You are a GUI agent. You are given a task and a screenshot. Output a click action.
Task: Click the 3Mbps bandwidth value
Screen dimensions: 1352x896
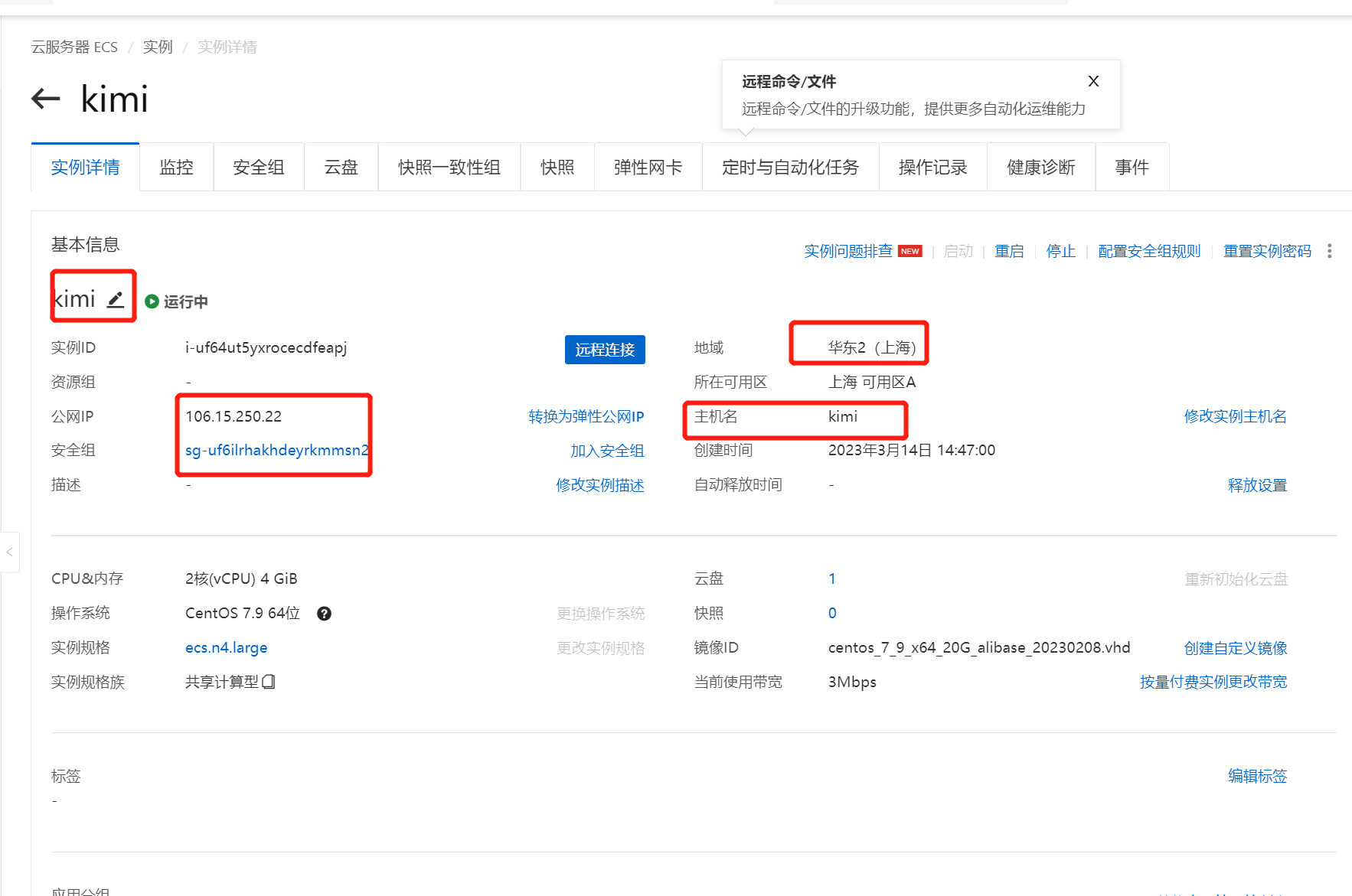pos(852,682)
